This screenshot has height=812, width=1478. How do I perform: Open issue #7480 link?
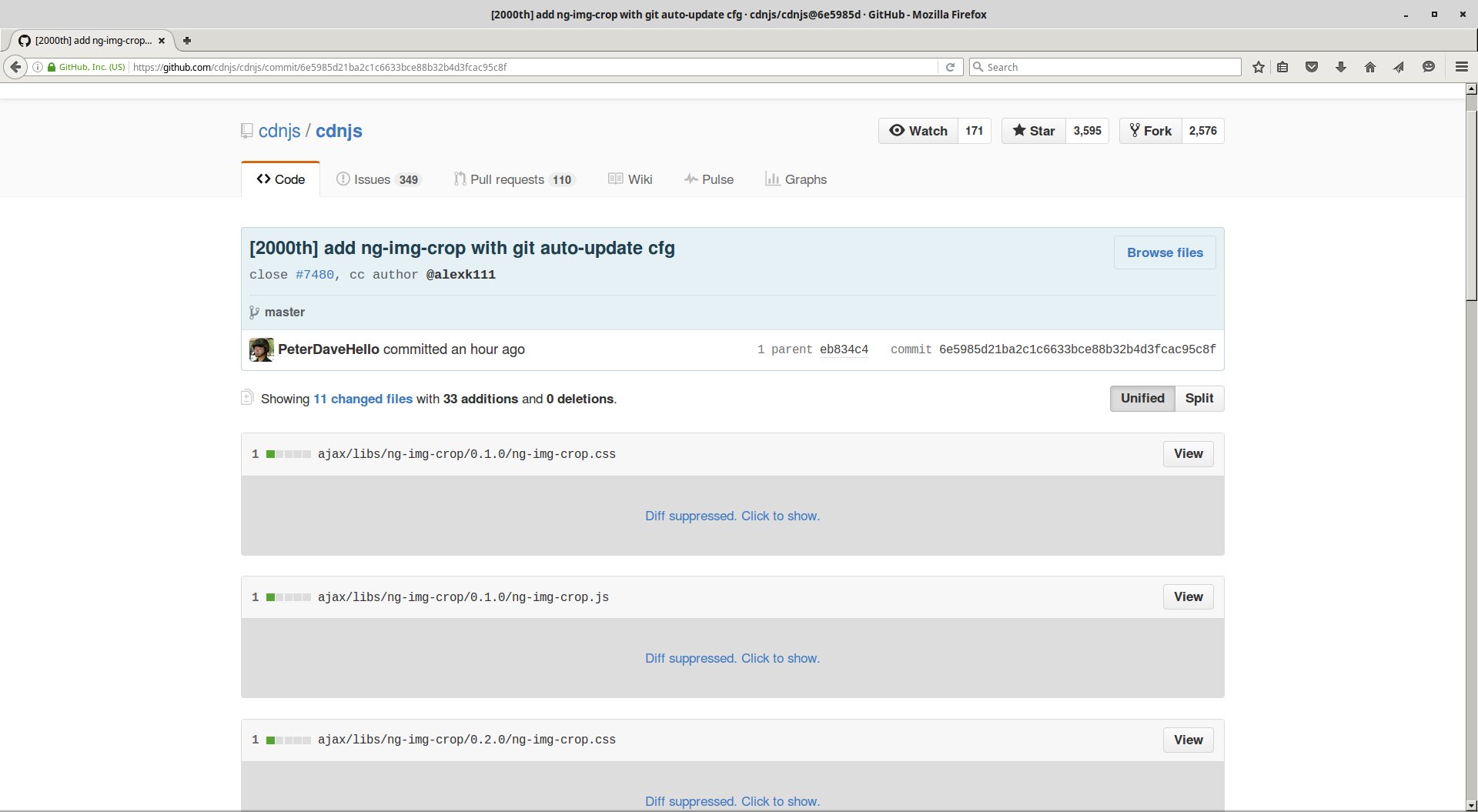315,275
